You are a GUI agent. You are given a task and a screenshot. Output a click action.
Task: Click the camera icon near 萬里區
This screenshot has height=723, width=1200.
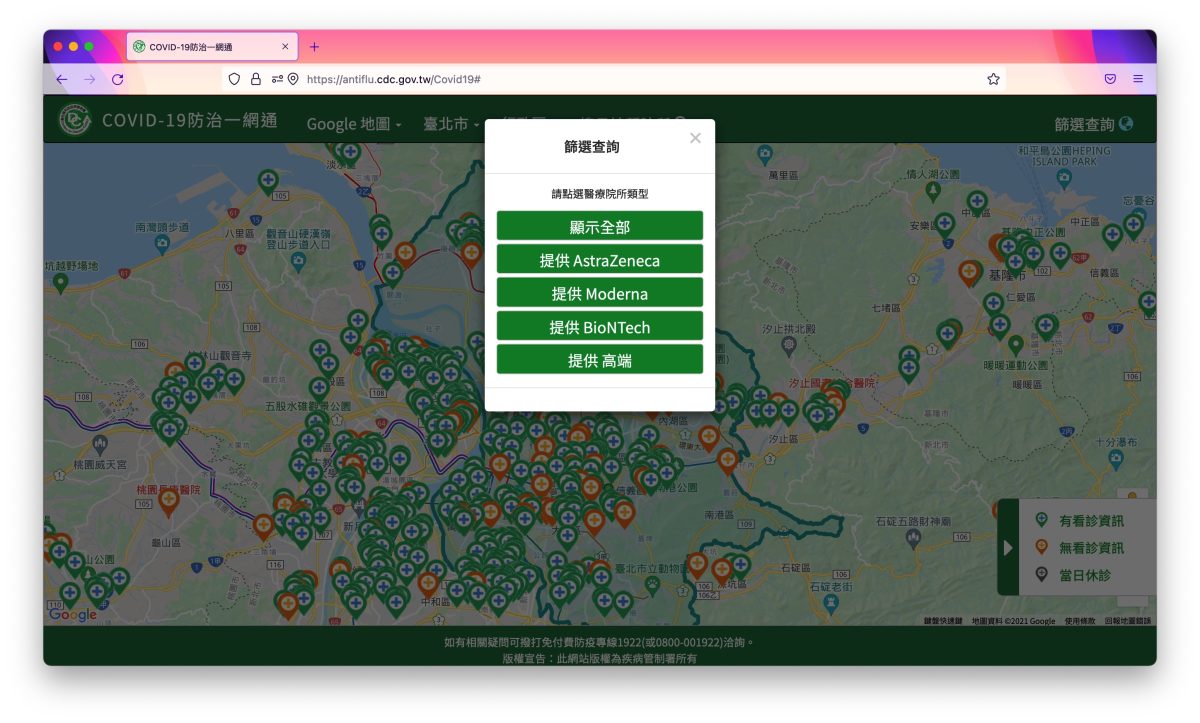[x=765, y=153]
